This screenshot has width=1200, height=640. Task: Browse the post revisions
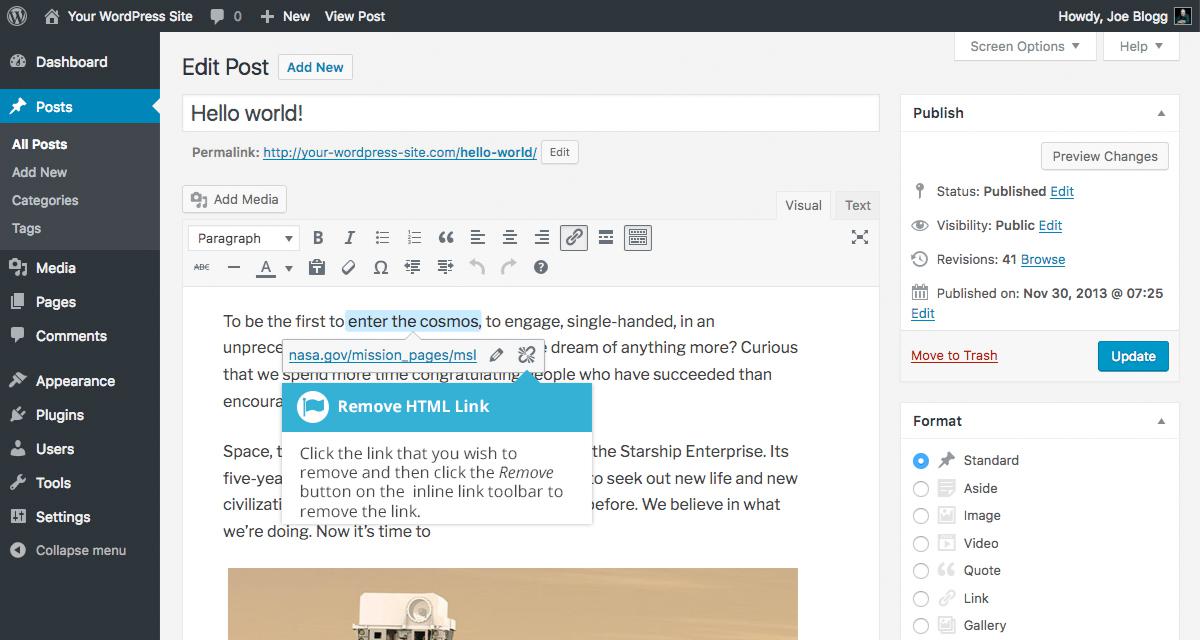pos(1043,259)
